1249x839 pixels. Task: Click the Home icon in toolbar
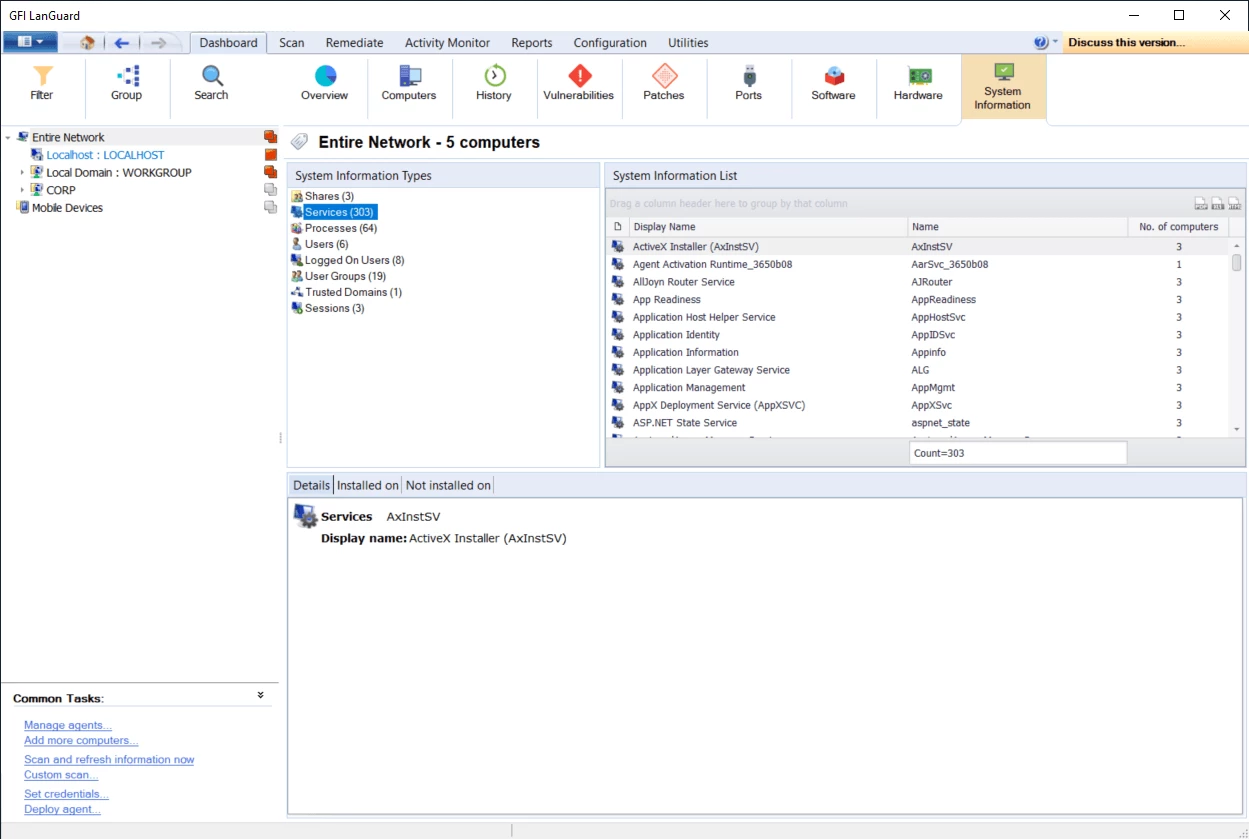coord(87,43)
